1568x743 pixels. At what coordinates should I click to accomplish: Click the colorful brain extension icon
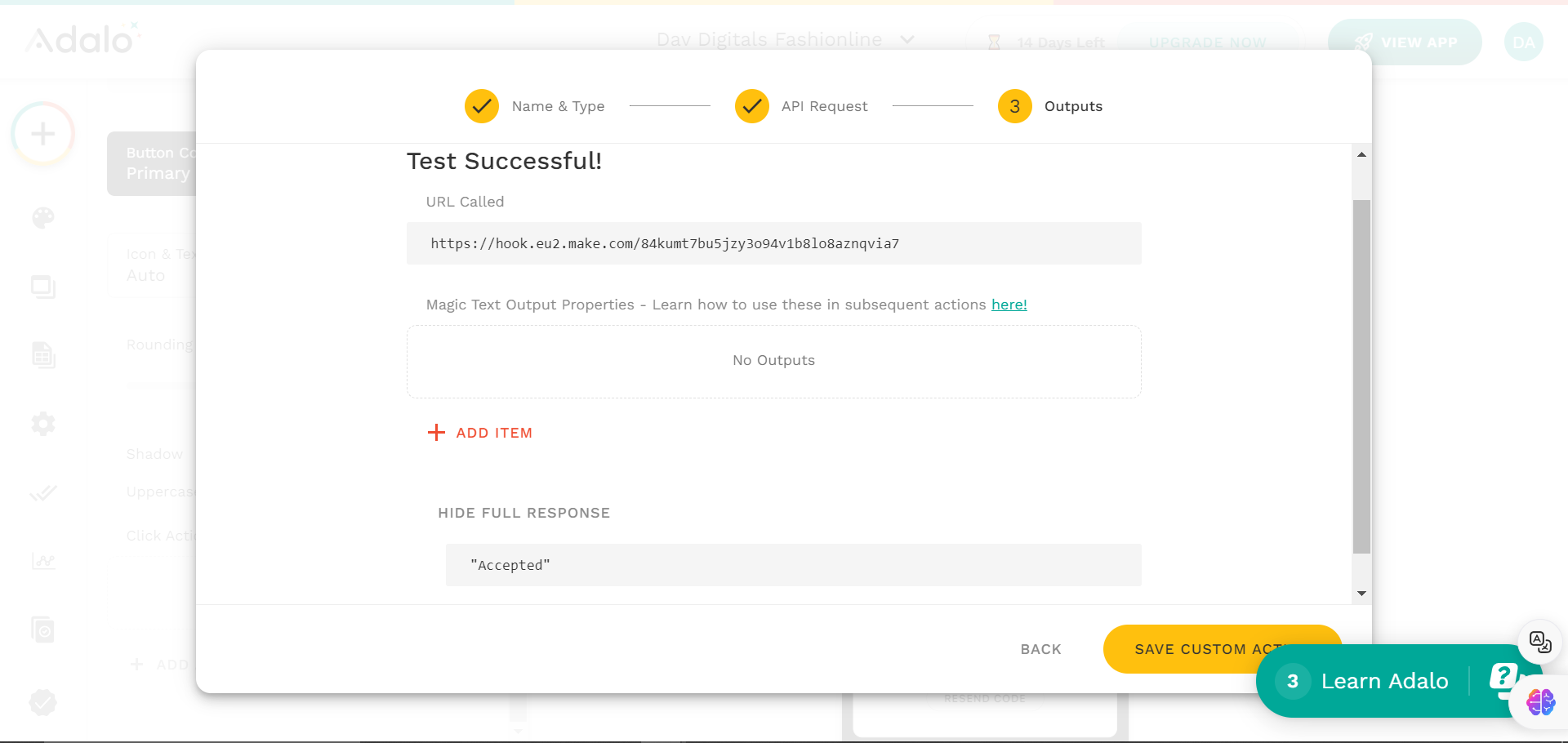click(1540, 701)
